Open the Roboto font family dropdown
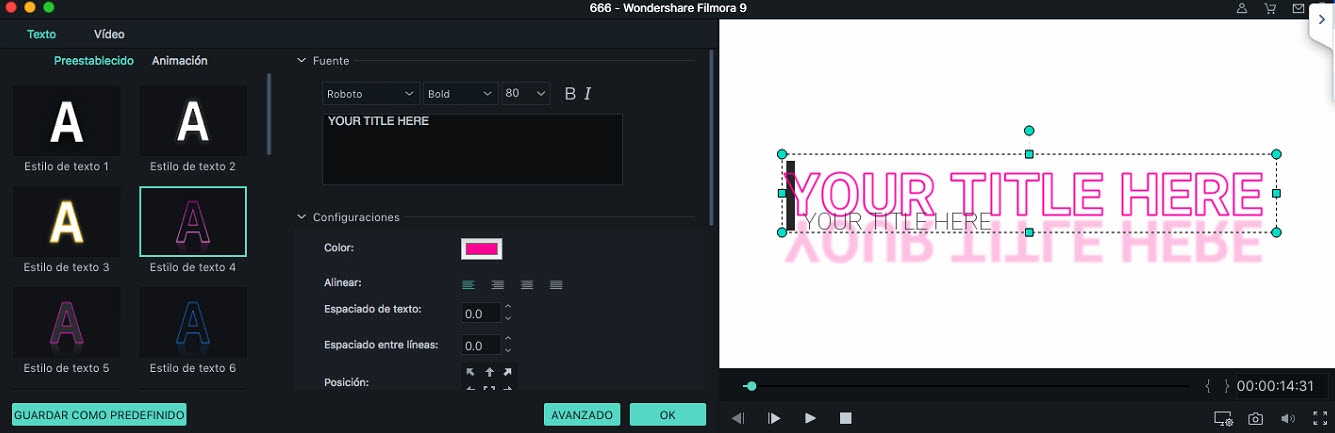 [371, 93]
